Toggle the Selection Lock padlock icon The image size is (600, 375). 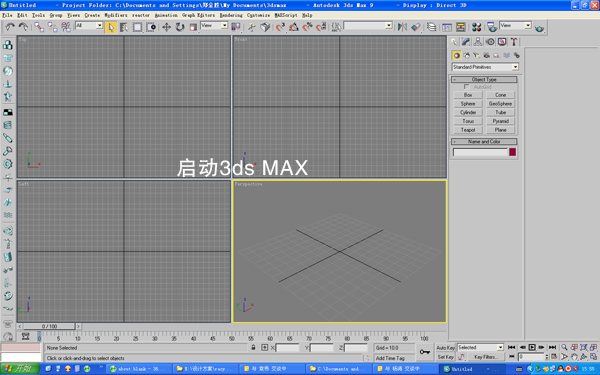point(253,347)
